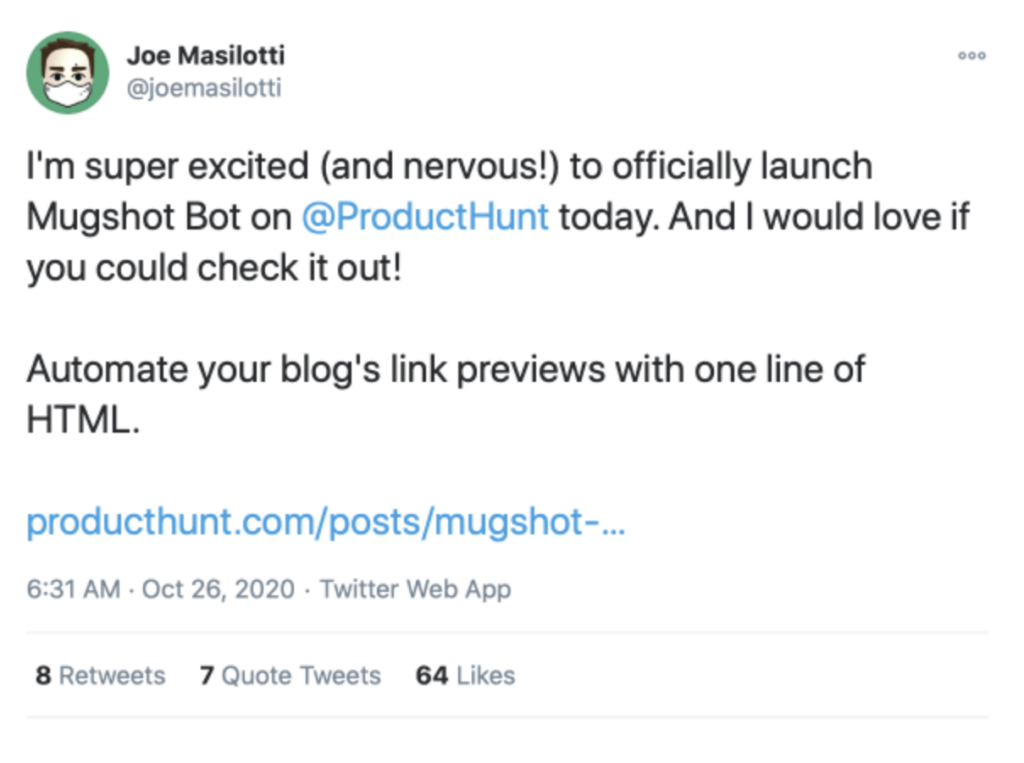Open the tweet's more options ellipsis menu
The width and height of the screenshot is (1024, 763).
(971, 56)
